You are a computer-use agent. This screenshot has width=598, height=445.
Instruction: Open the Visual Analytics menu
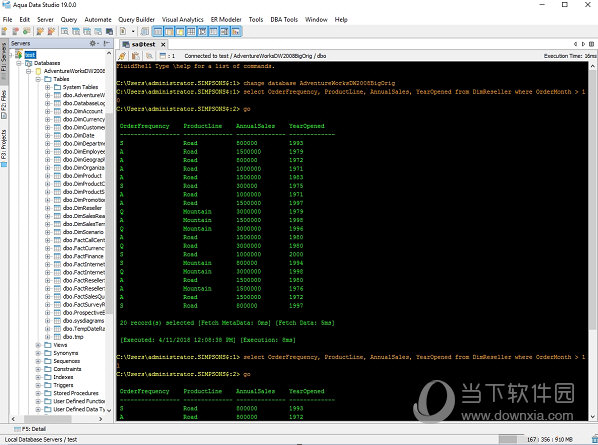click(x=182, y=19)
